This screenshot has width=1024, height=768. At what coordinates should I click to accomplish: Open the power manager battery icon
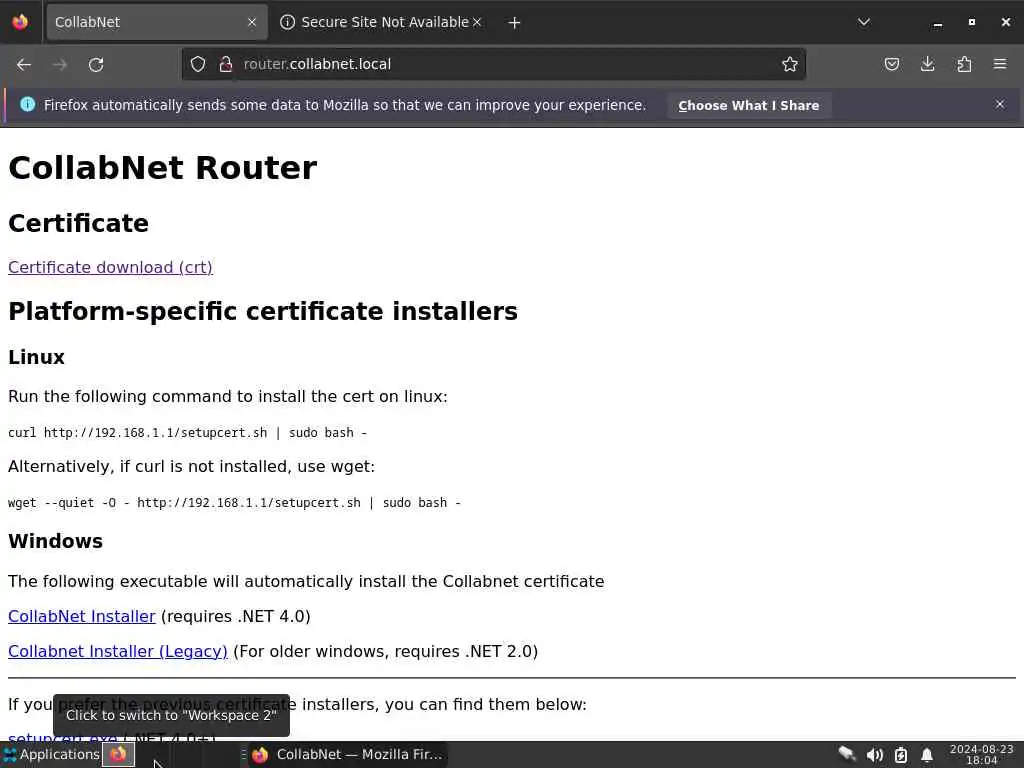click(x=901, y=755)
